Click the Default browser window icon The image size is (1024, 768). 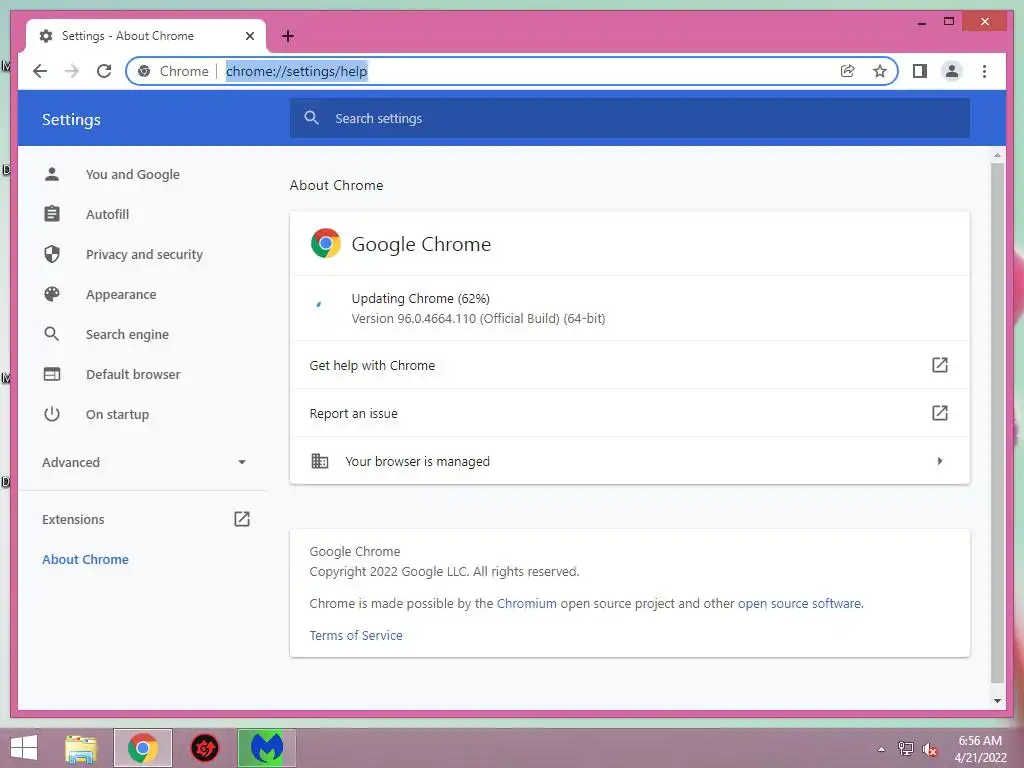click(52, 374)
